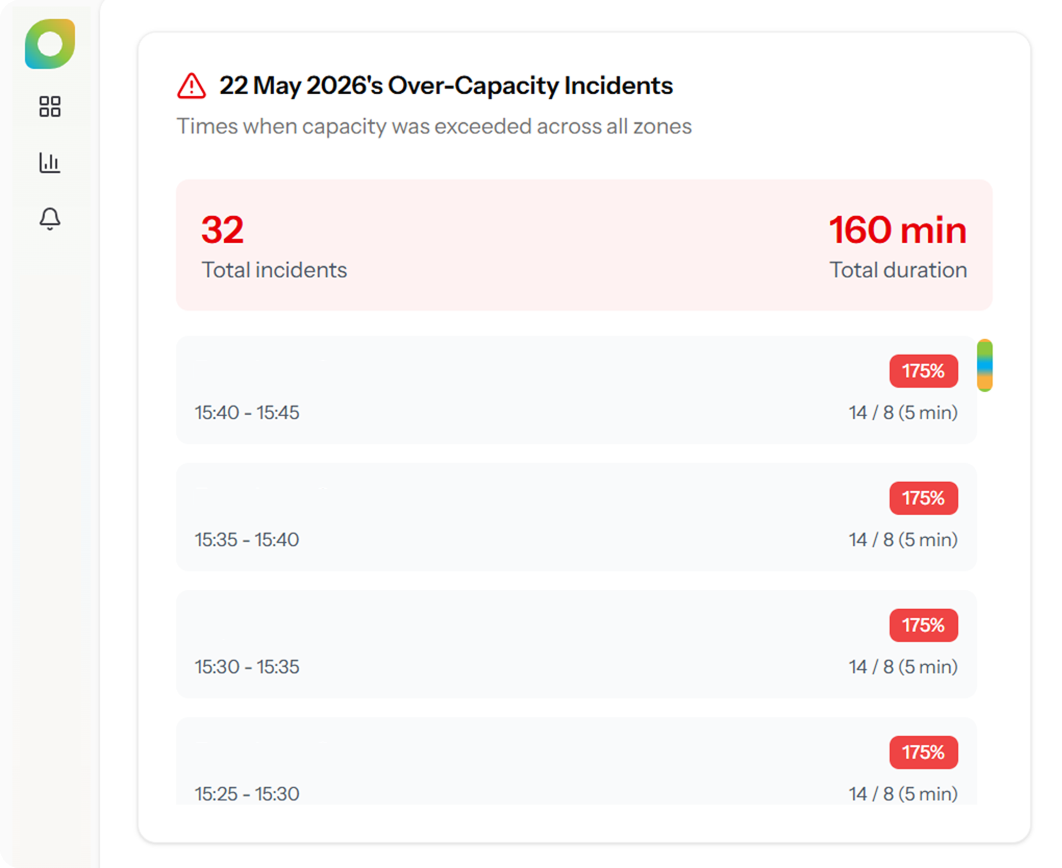Open the notifications bell icon
Screen dimensions: 1062x868
(50, 219)
